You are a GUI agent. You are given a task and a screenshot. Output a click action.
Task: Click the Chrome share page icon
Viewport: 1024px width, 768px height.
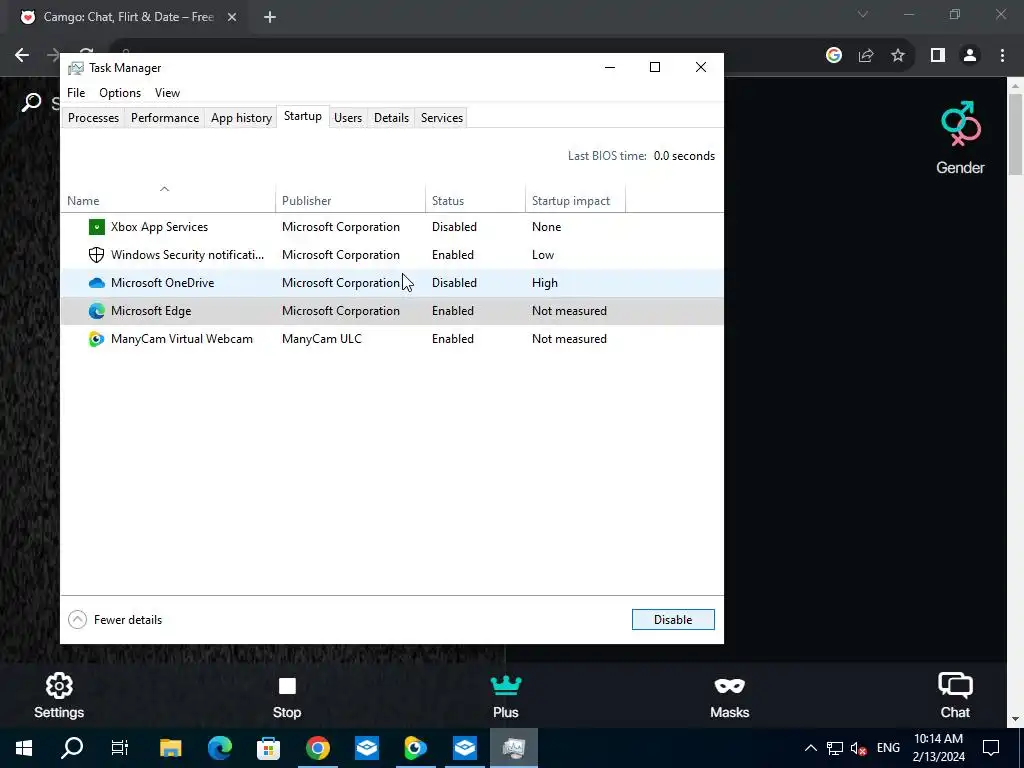(x=866, y=56)
